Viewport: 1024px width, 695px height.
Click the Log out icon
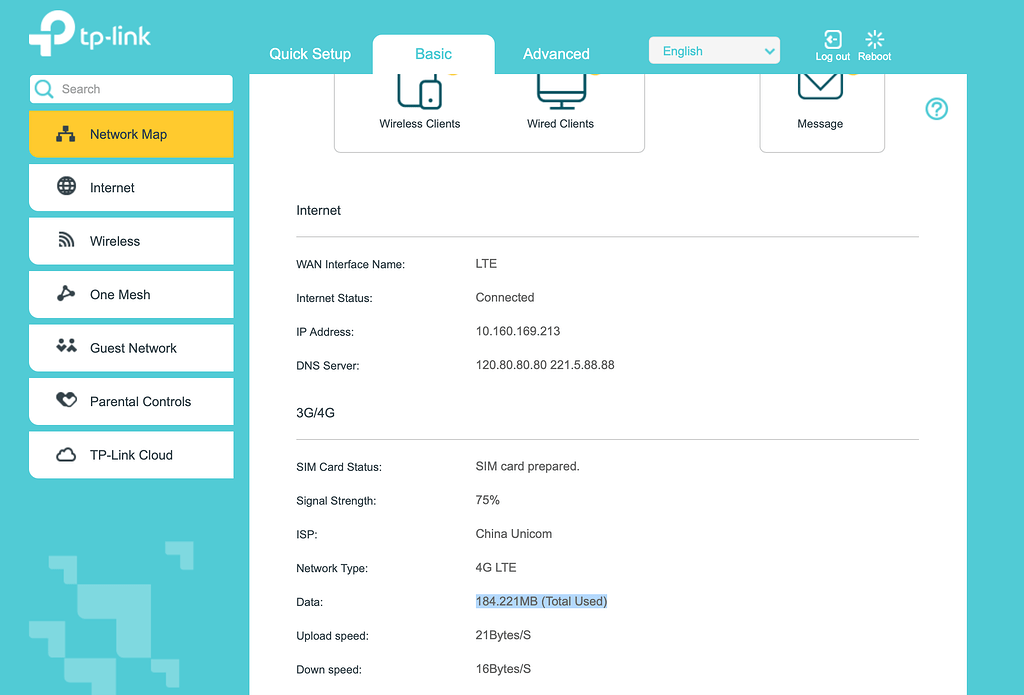(832, 41)
